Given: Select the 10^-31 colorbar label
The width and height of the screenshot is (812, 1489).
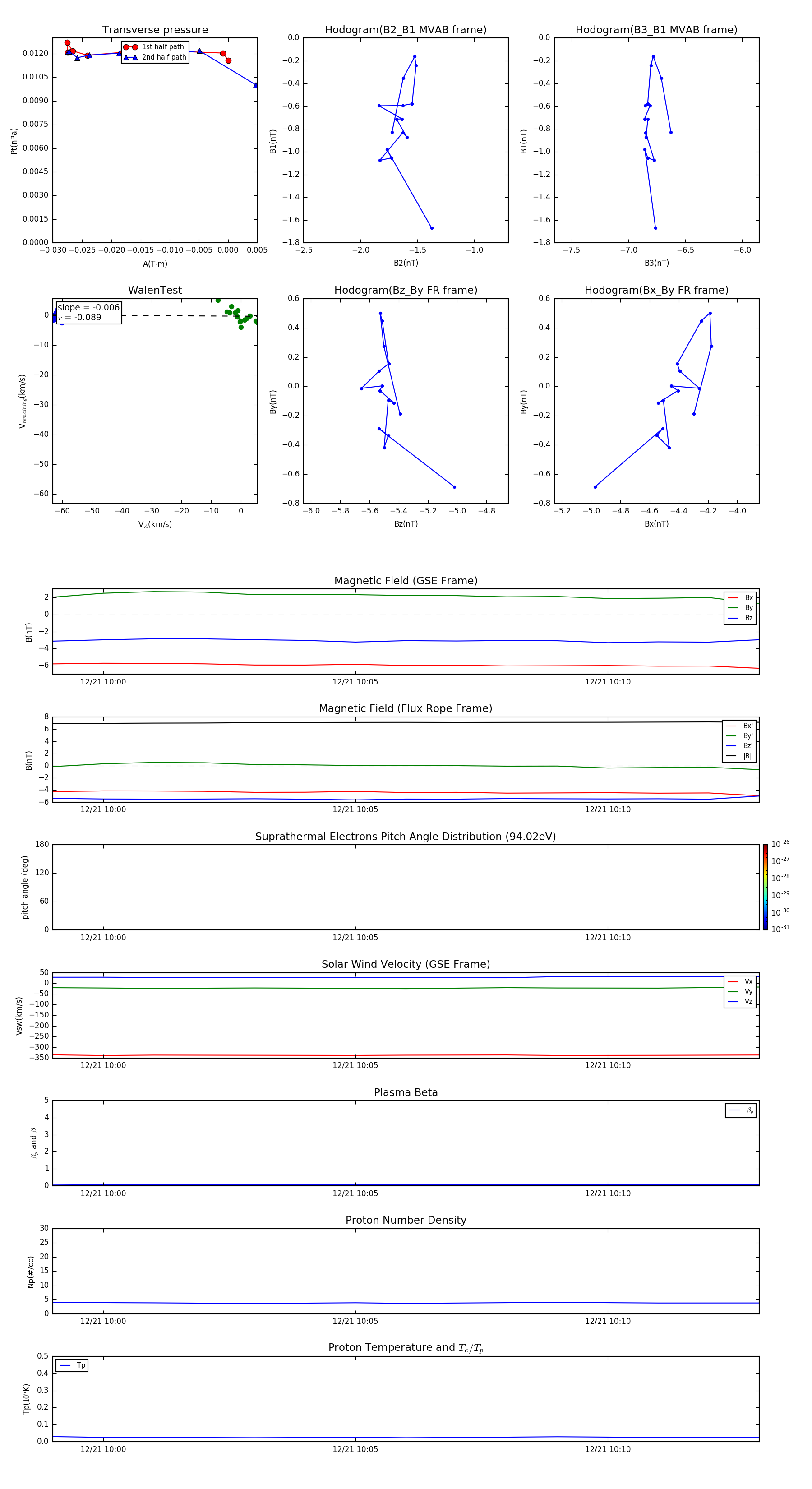Looking at the screenshot, I should [x=780, y=929].
